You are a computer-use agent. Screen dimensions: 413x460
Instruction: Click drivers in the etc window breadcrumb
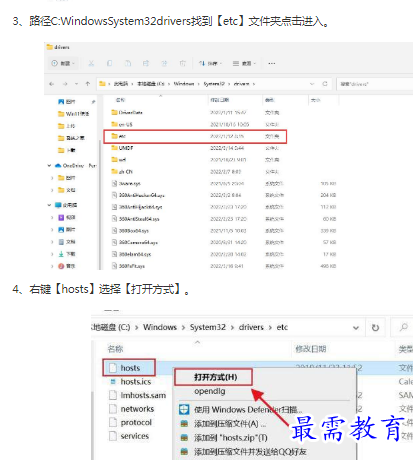tap(251, 327)
